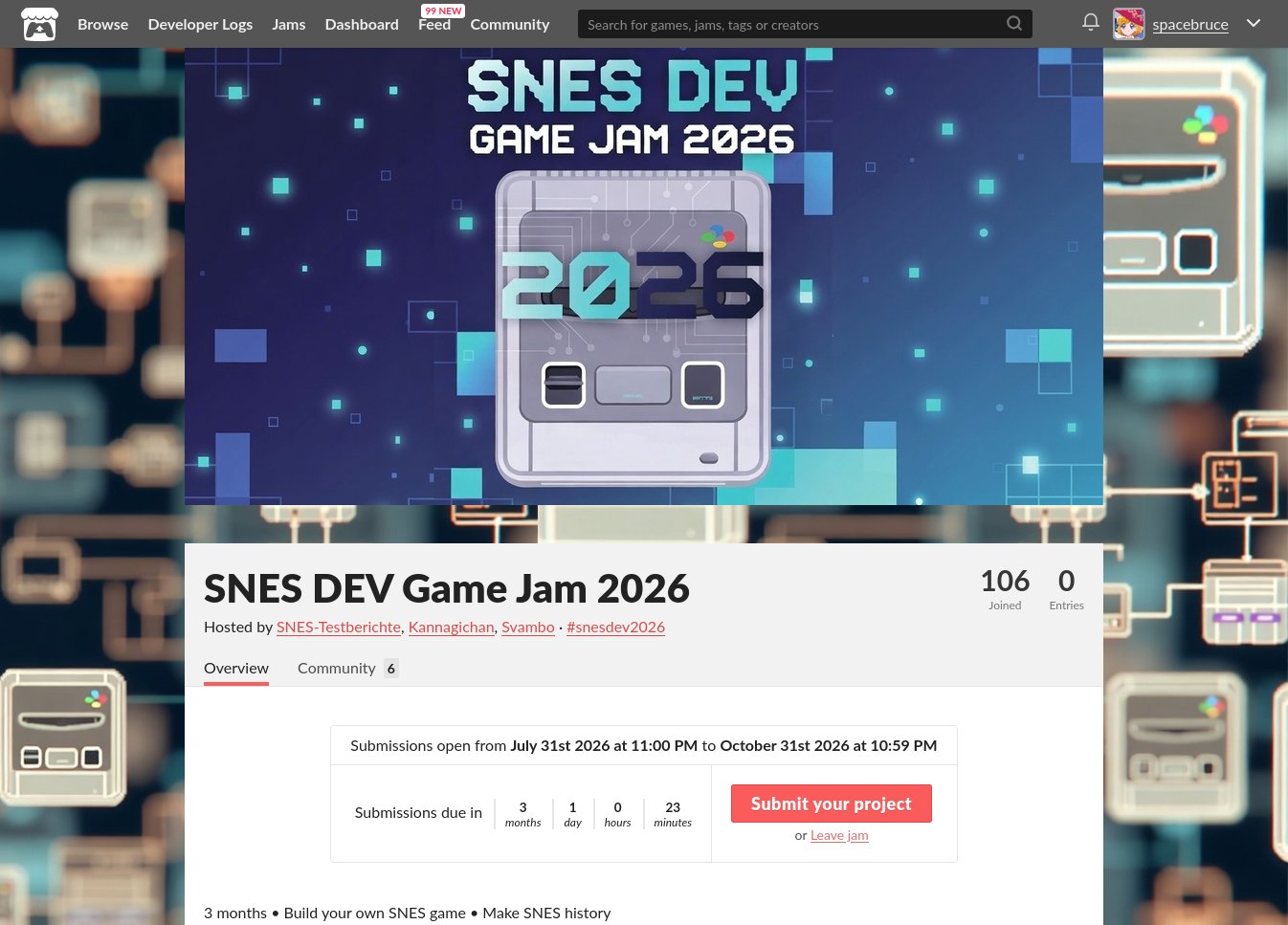
Task: Click the 106 Joined stat
Action: [1005, 588]
